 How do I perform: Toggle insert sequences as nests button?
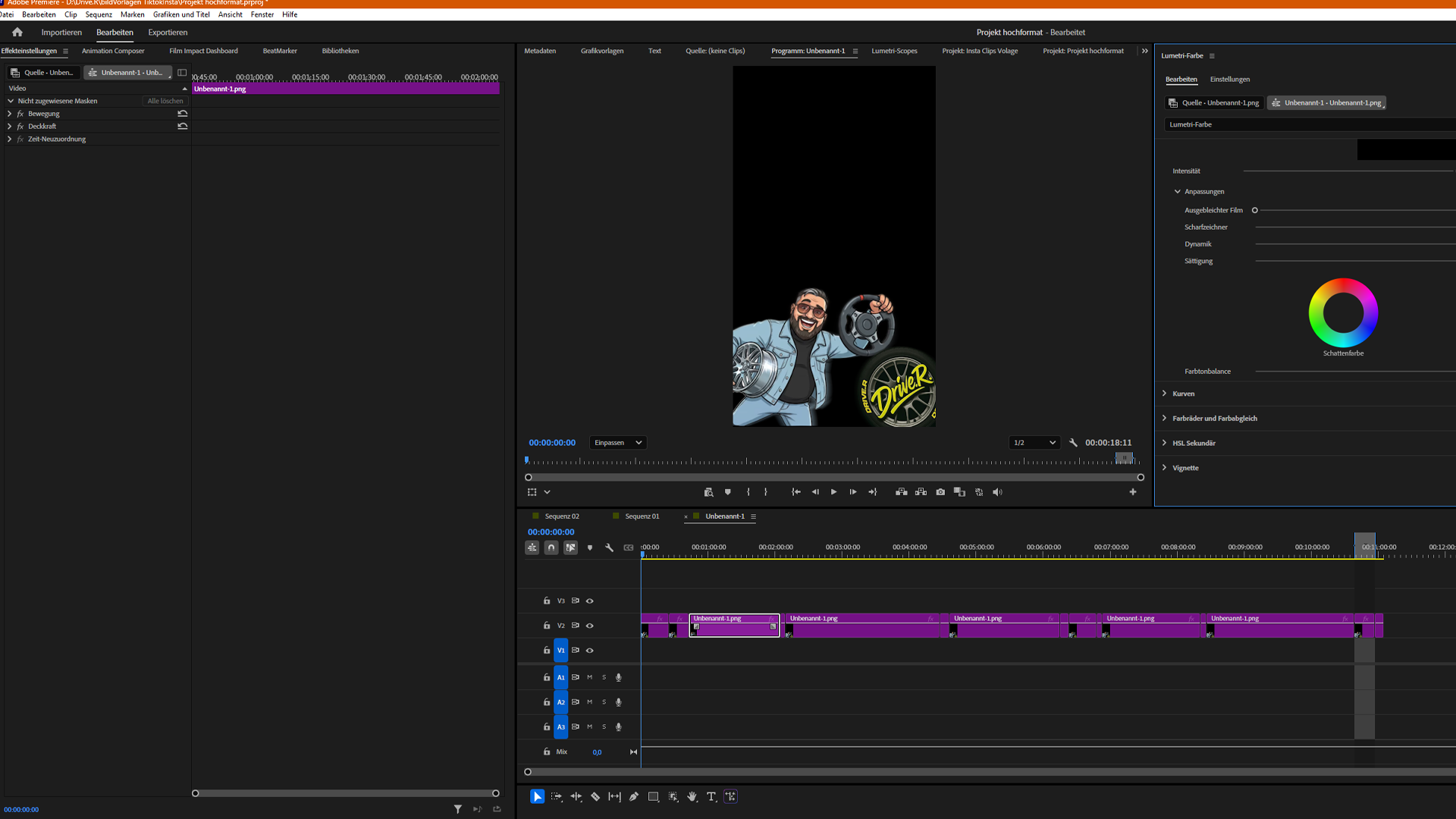(x=532, y=548)
